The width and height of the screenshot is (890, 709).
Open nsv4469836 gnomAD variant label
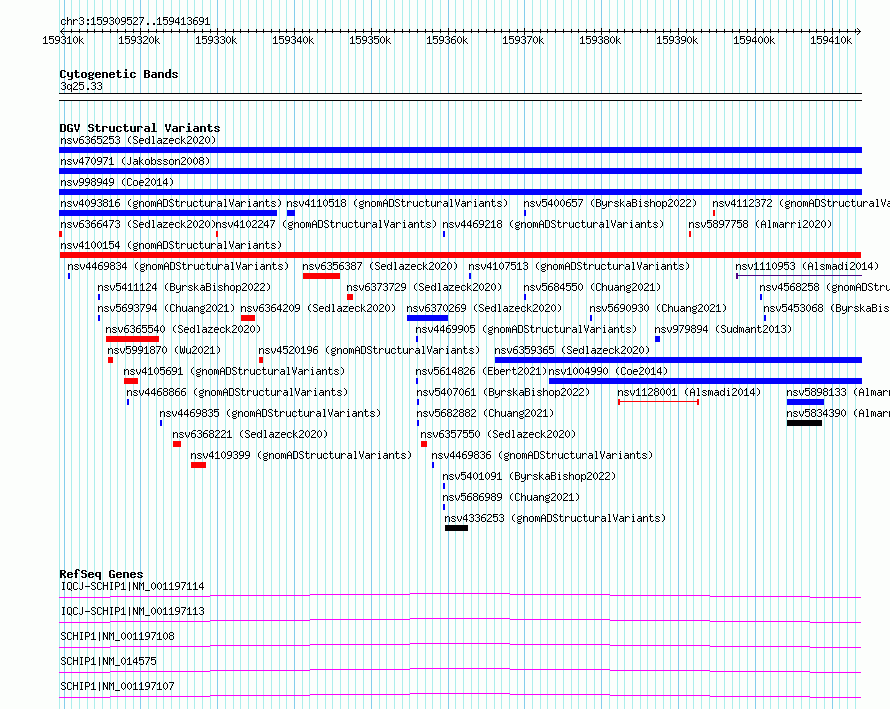[542, 455]
